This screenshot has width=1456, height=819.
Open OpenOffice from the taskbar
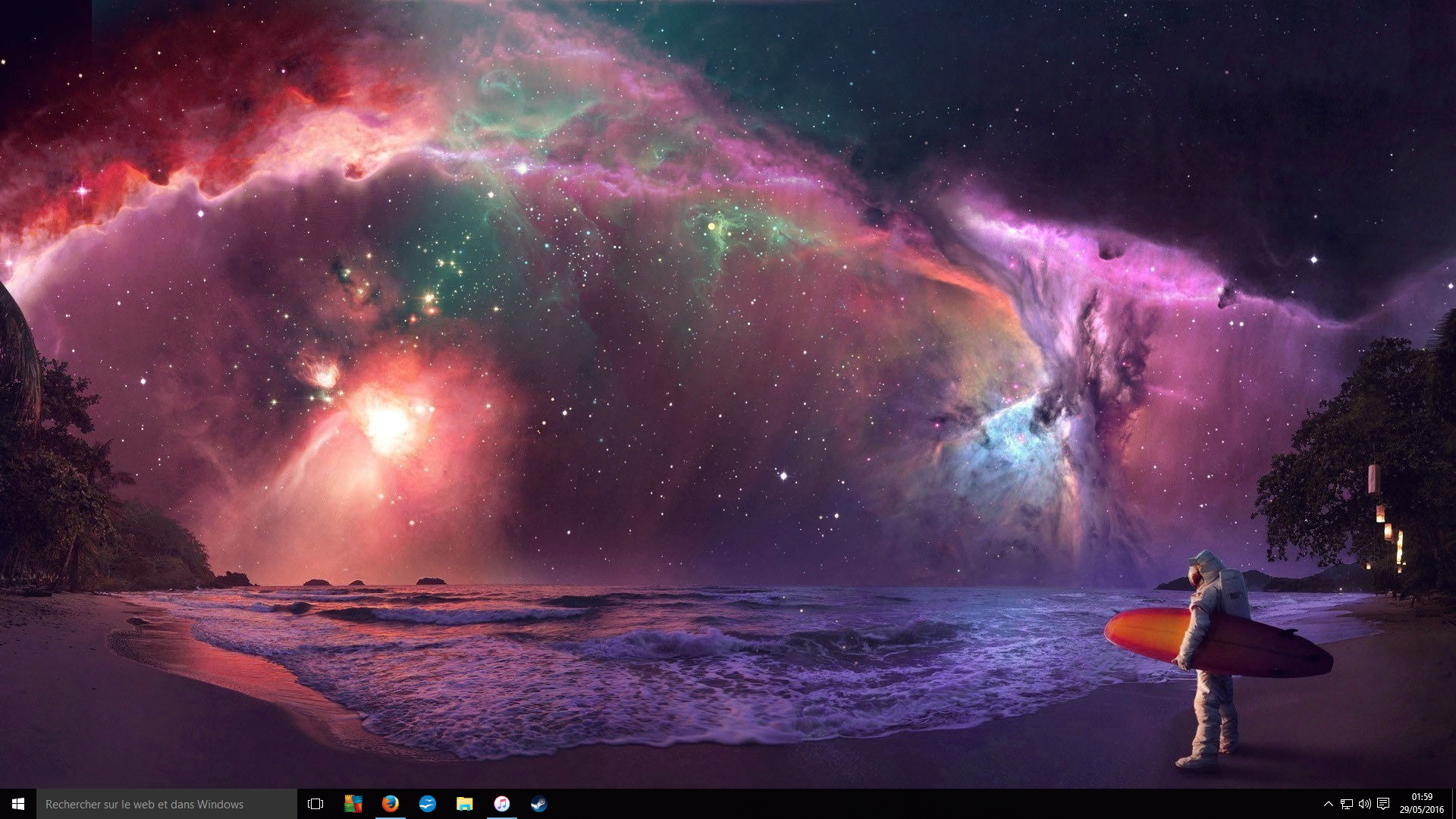tap(427, 804)
